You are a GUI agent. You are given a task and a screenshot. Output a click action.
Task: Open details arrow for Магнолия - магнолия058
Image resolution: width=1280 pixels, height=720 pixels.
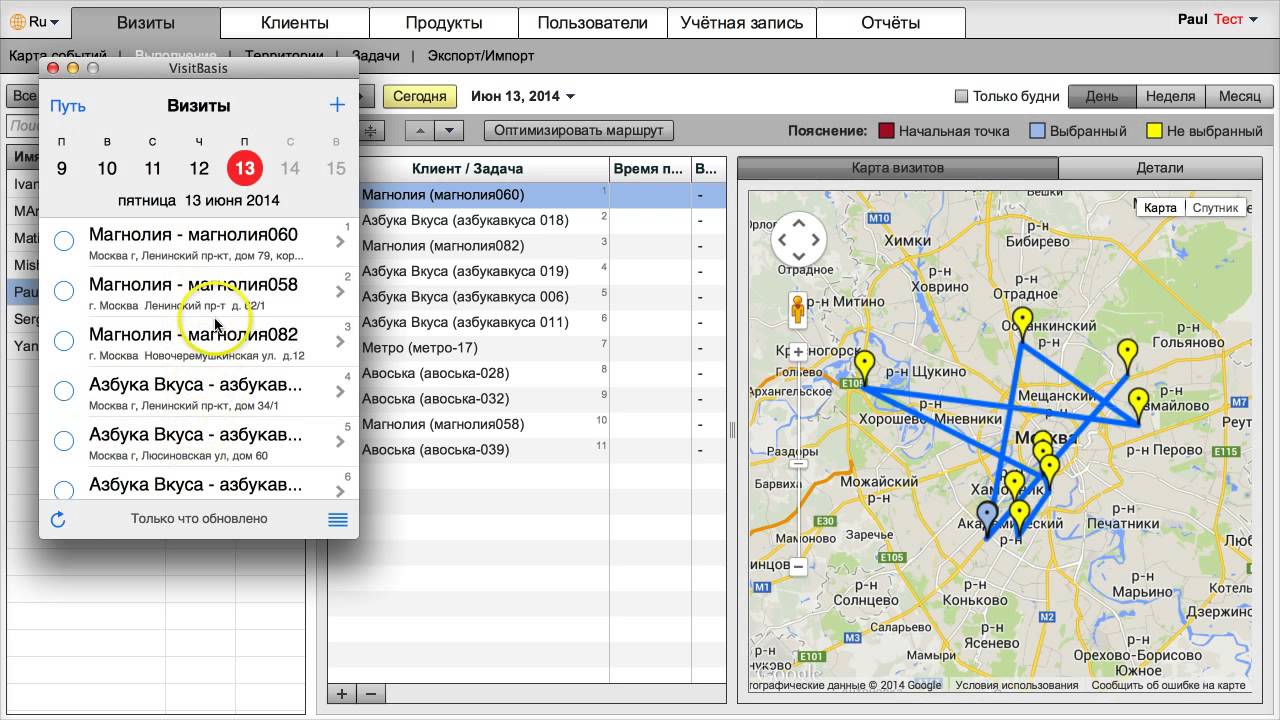pos(340,291)
